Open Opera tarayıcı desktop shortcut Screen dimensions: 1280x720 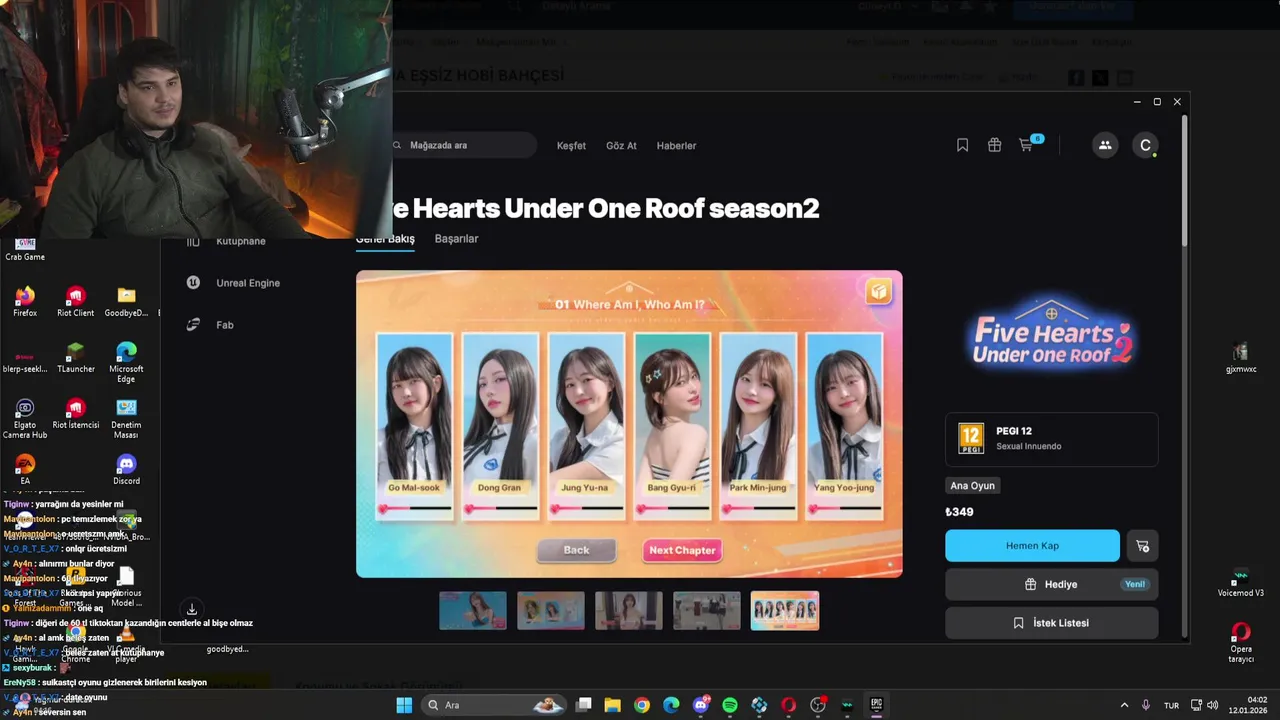pyautogui.click(x=1241, y=642)
